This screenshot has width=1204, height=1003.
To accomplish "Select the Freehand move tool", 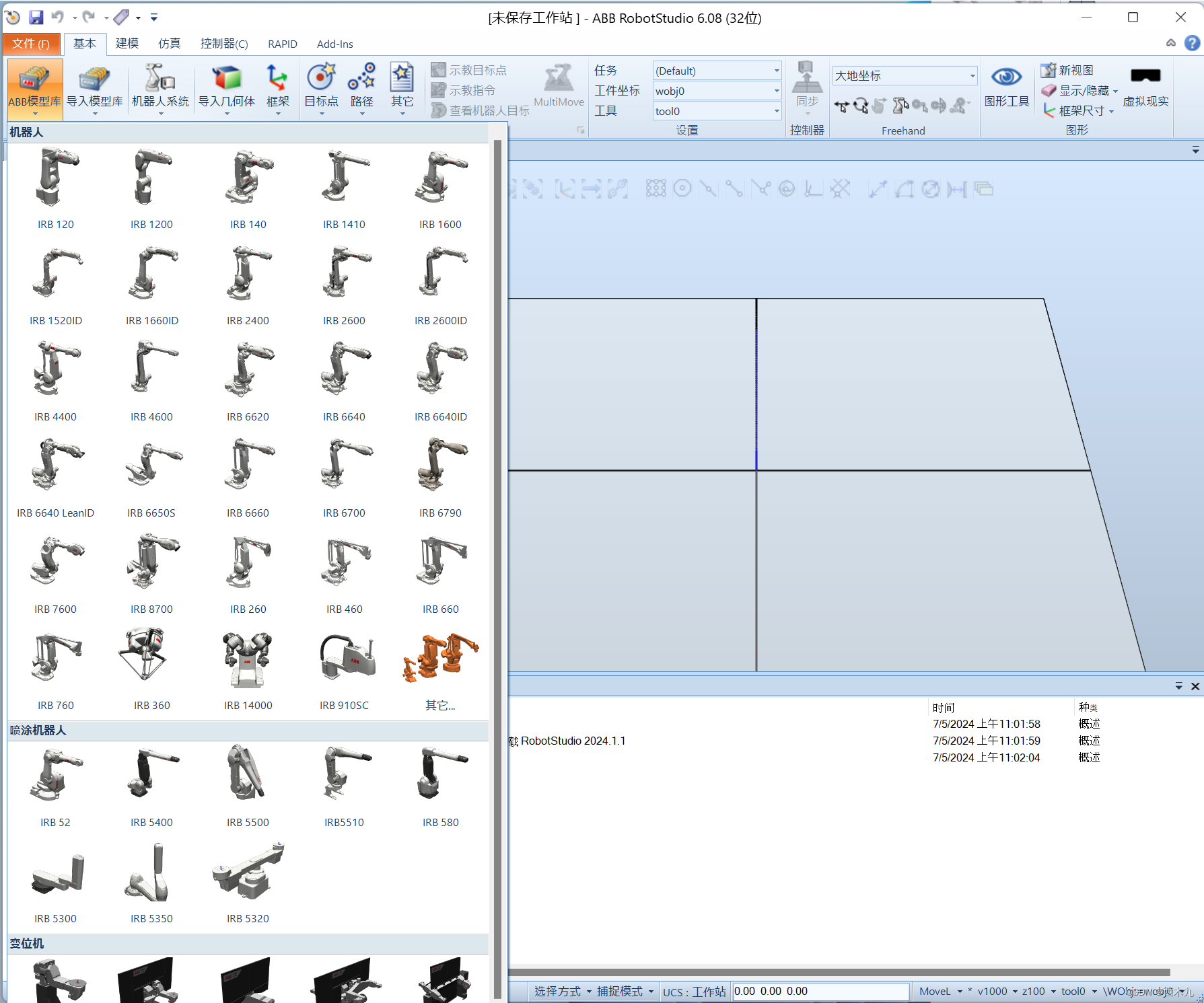I will pos(841,106).
